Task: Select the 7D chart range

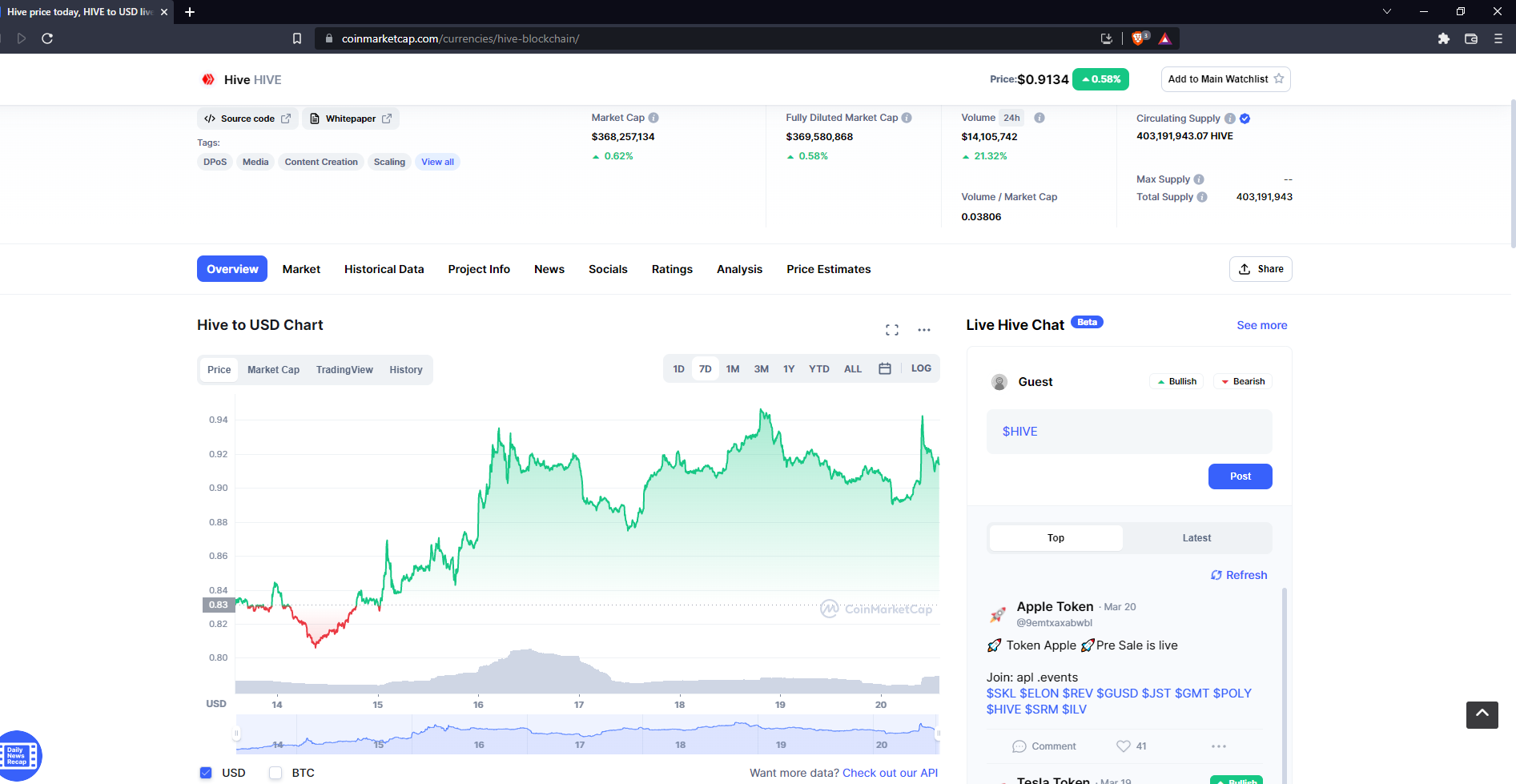Action: (706, 369)
